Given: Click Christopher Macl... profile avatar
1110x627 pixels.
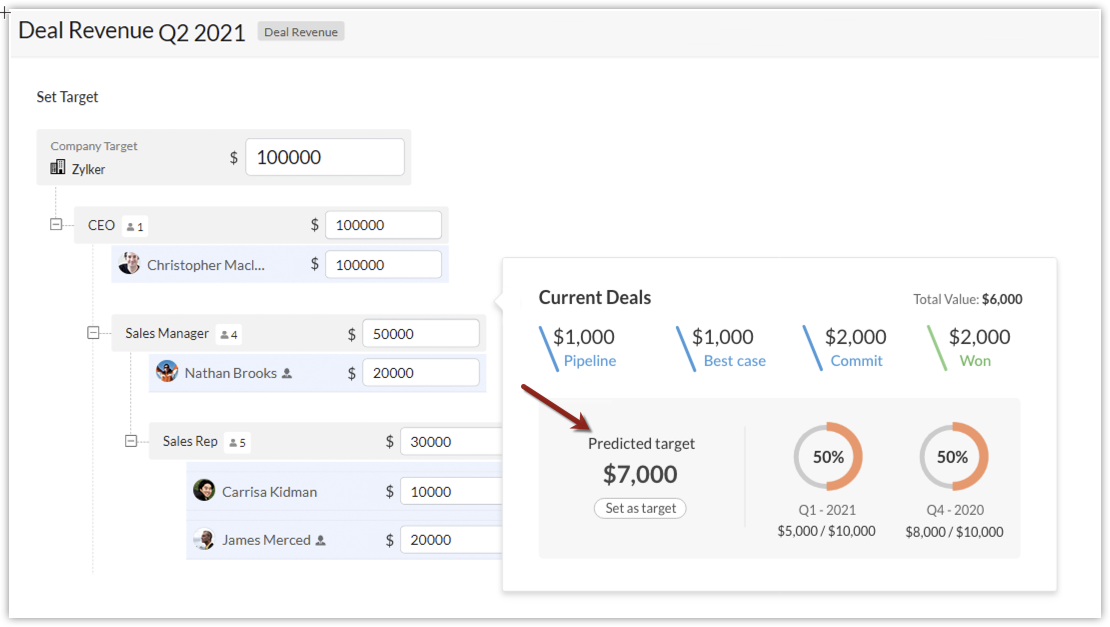Looking at the screenshot, I should (129, 264).
